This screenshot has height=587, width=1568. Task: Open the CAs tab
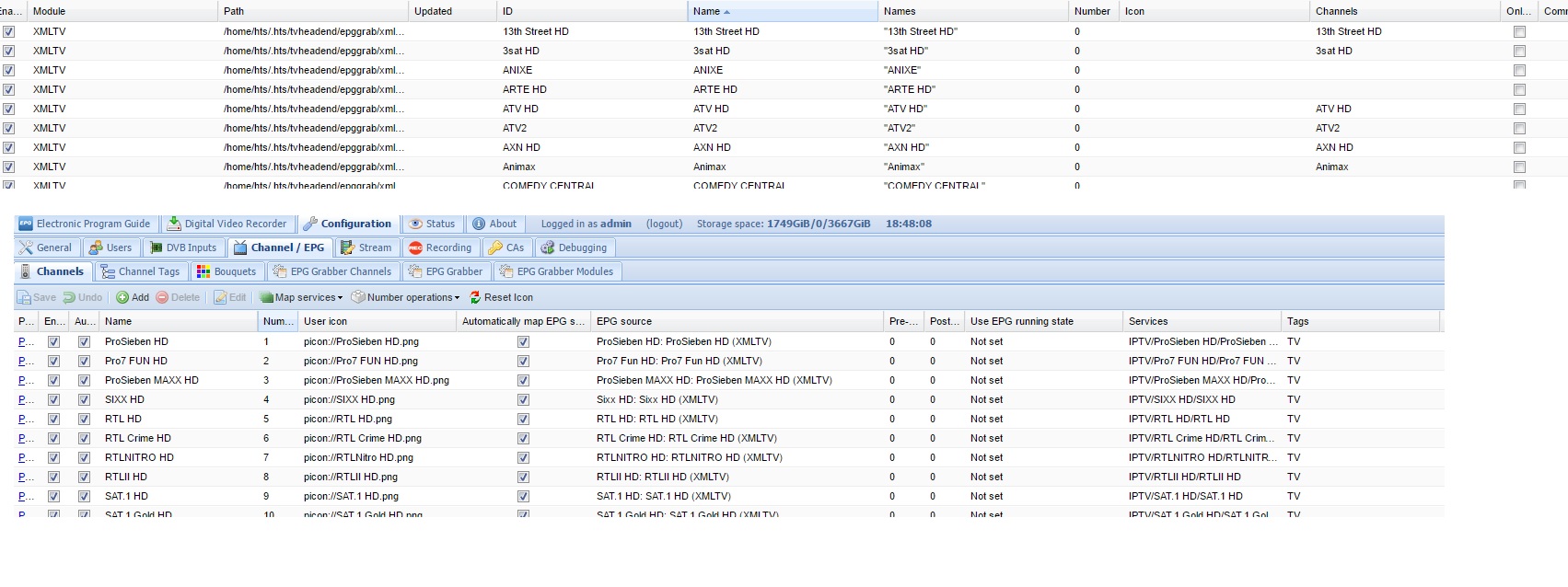[506, 247]
